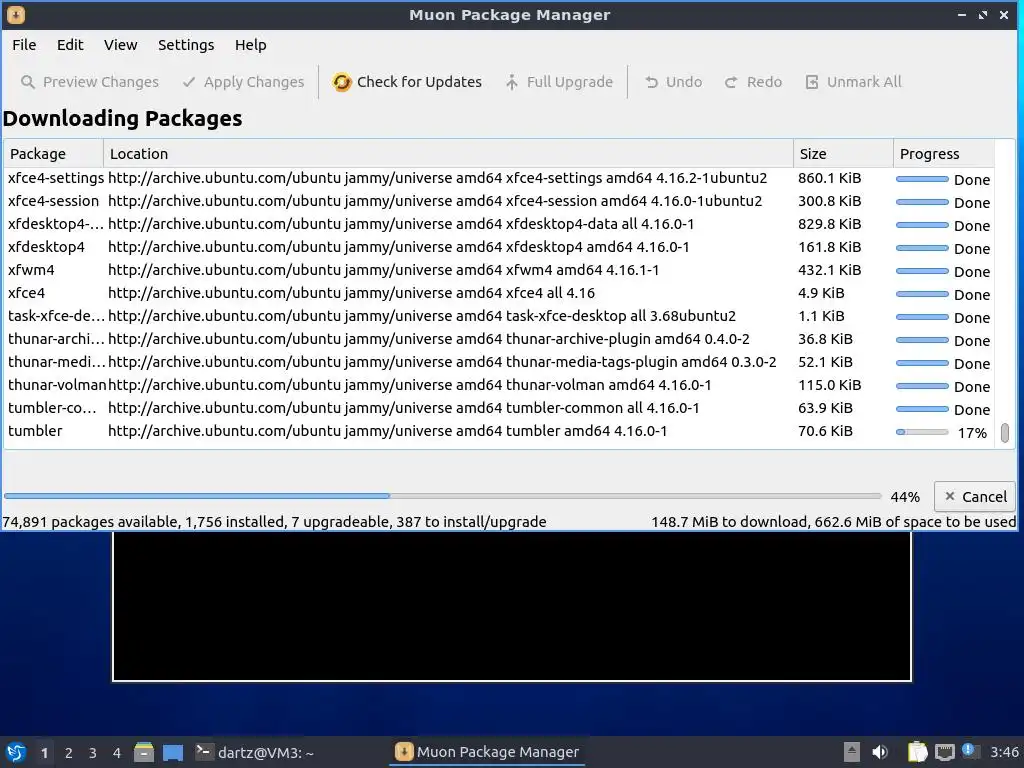The width and height of the screenshot is (1024, 768).
Task: Click the show desktop taskbar icon
Action: click(173, 752)
